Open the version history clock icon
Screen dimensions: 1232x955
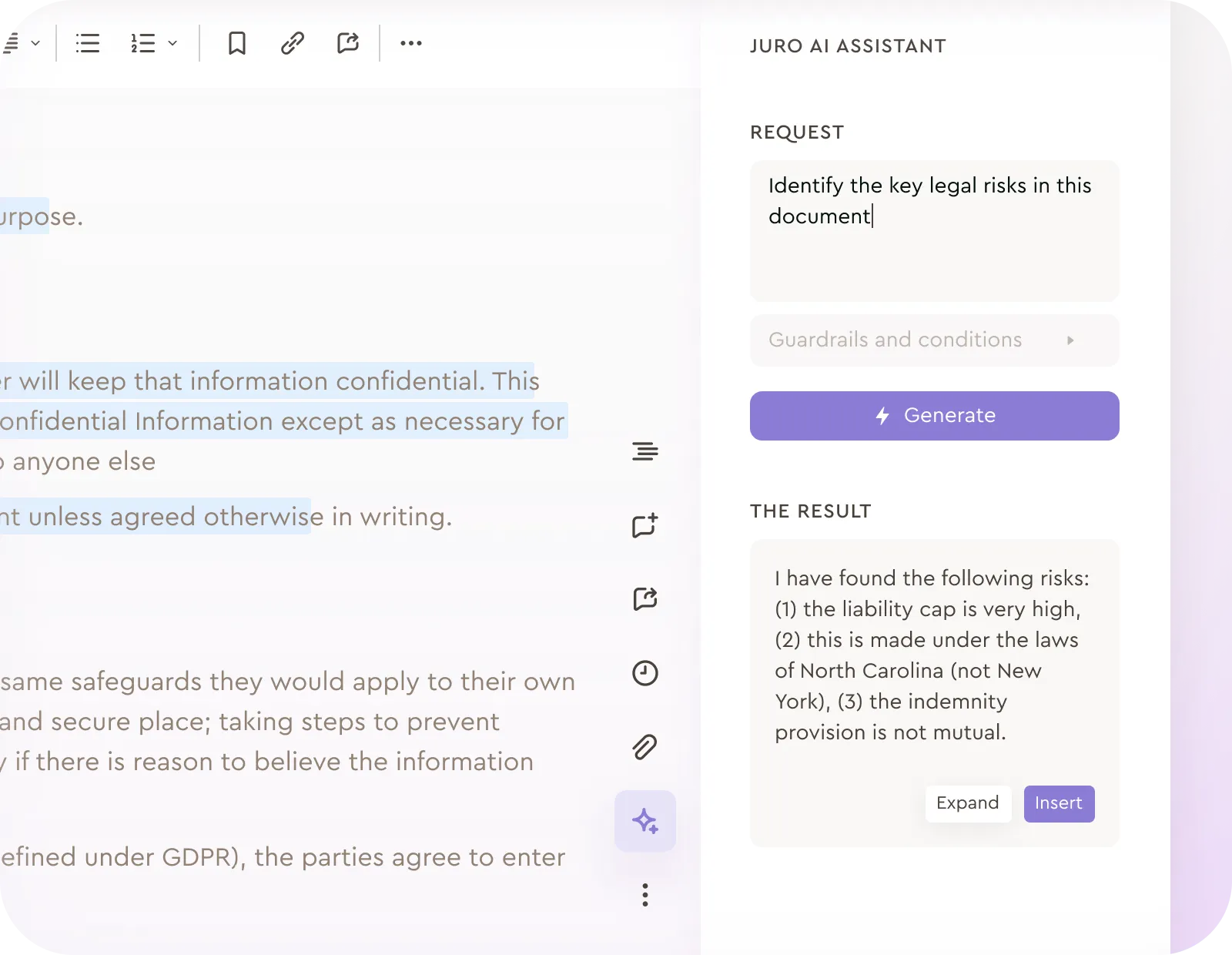point(644,672)
